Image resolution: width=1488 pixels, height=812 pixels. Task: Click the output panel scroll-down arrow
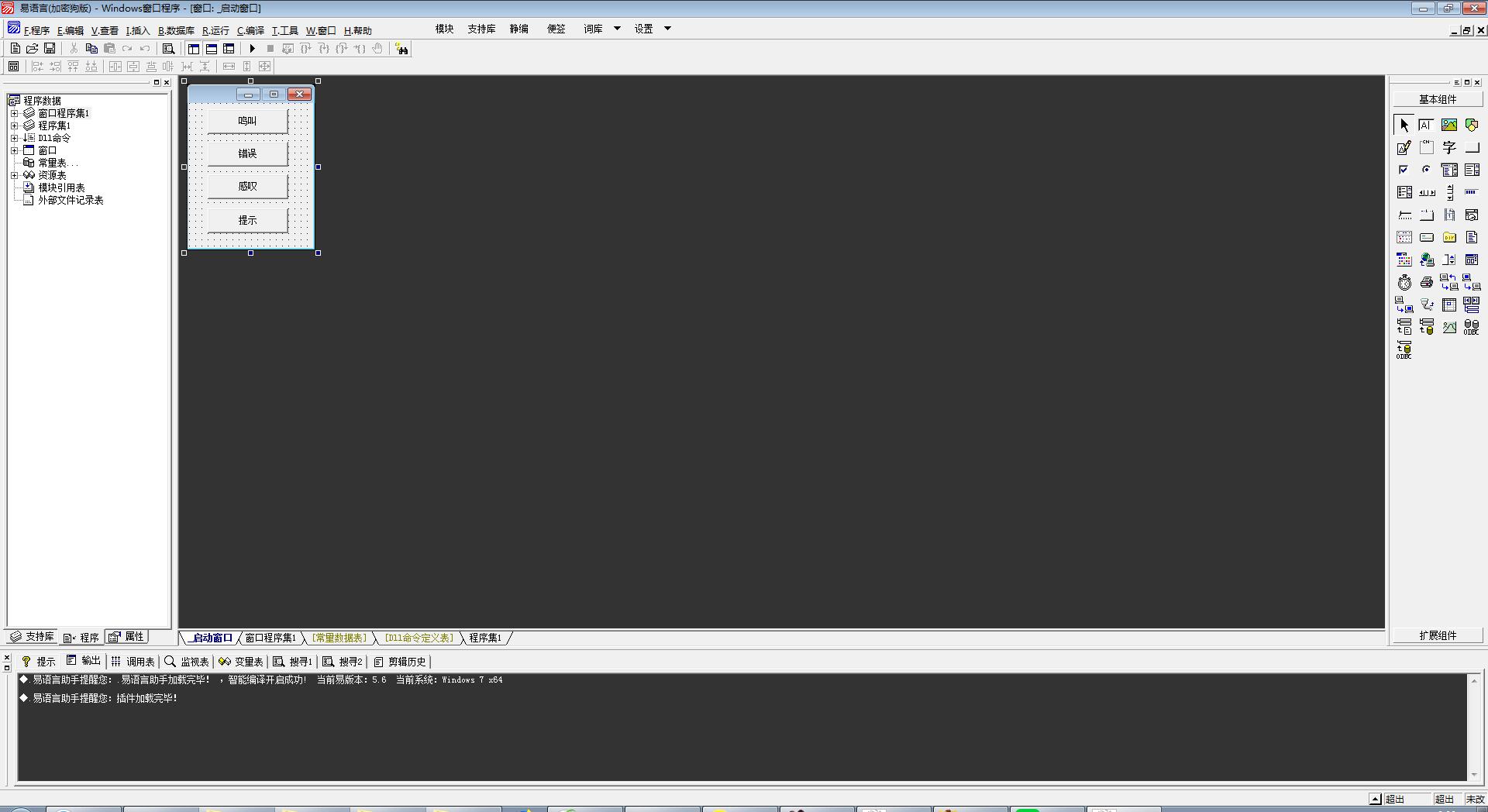1473,775
